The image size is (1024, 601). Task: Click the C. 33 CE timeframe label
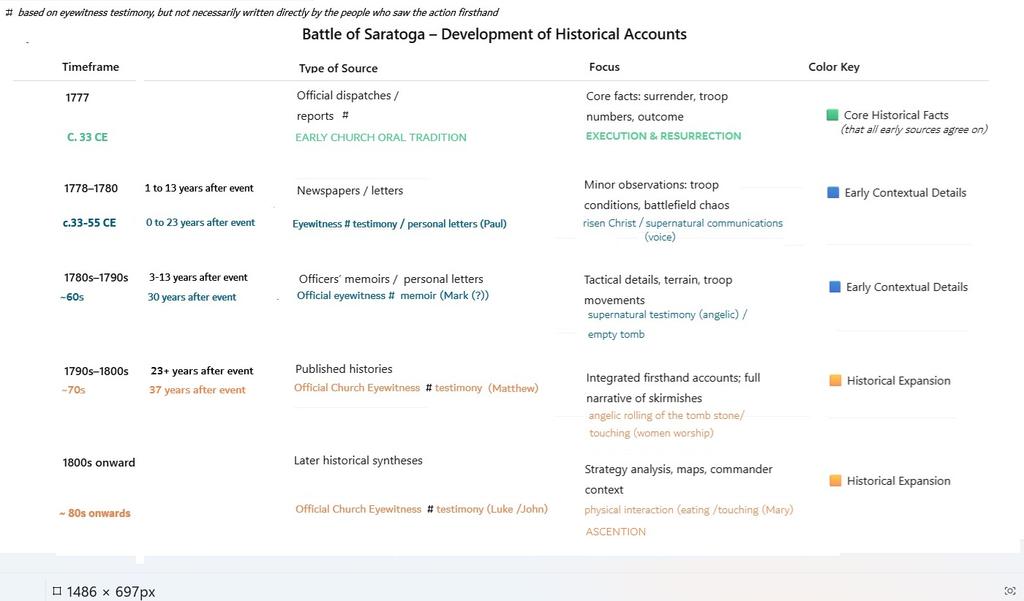pos(88,137)
